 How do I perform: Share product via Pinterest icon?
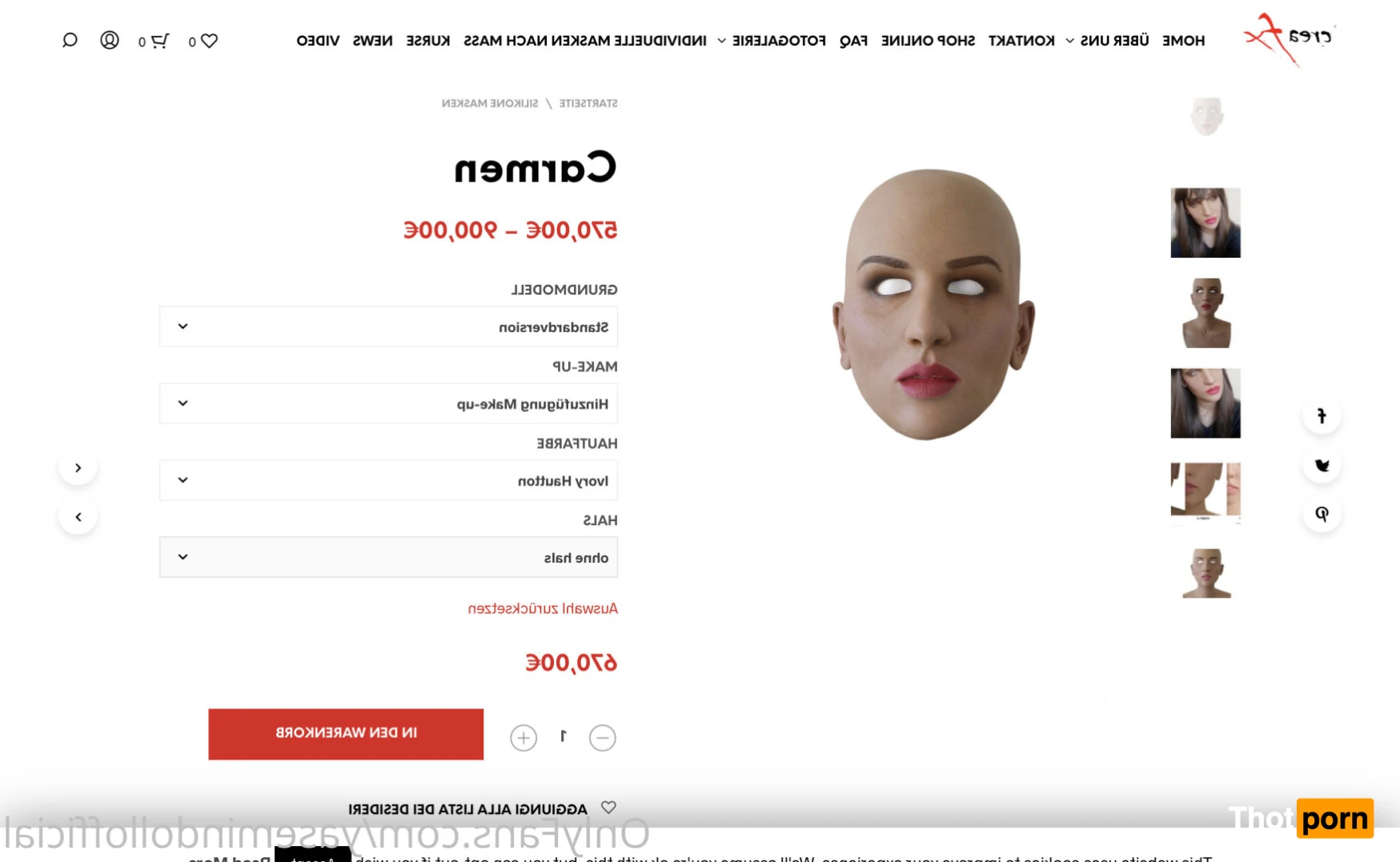pyautogui.click(x=1322, y=514)
